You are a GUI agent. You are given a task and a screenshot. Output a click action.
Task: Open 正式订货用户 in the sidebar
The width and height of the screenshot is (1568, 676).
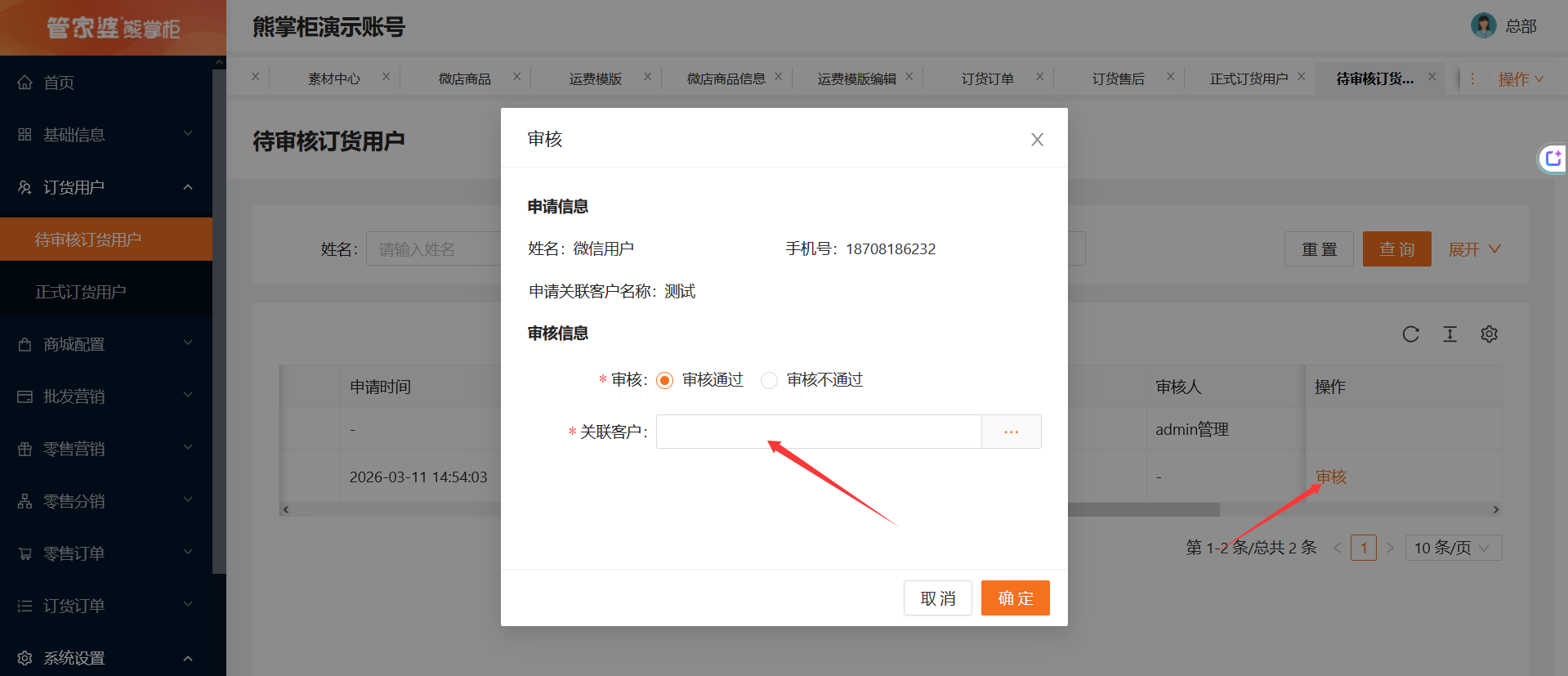pos(80,292)
